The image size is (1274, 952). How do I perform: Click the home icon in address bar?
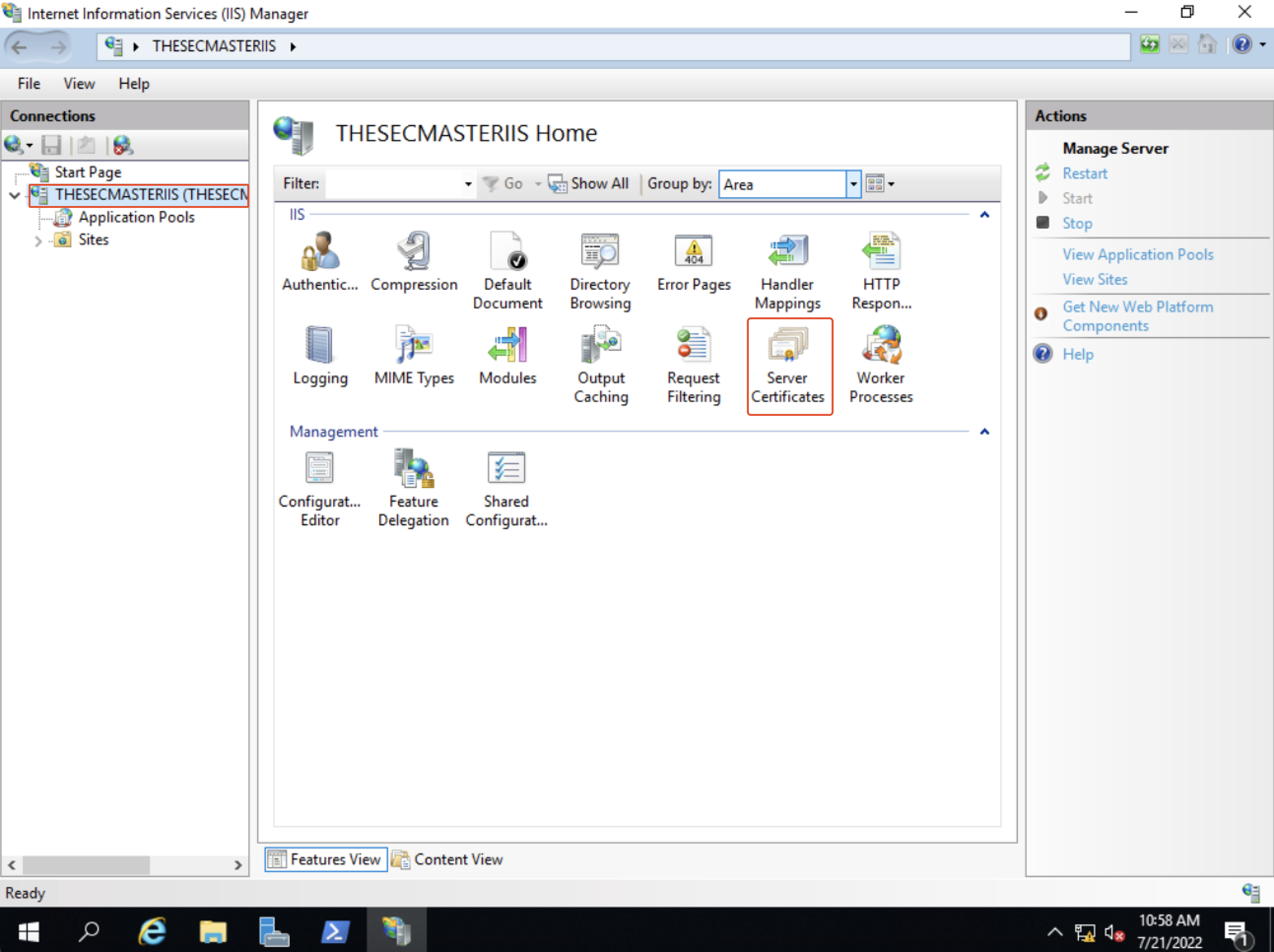(1206, 45)
